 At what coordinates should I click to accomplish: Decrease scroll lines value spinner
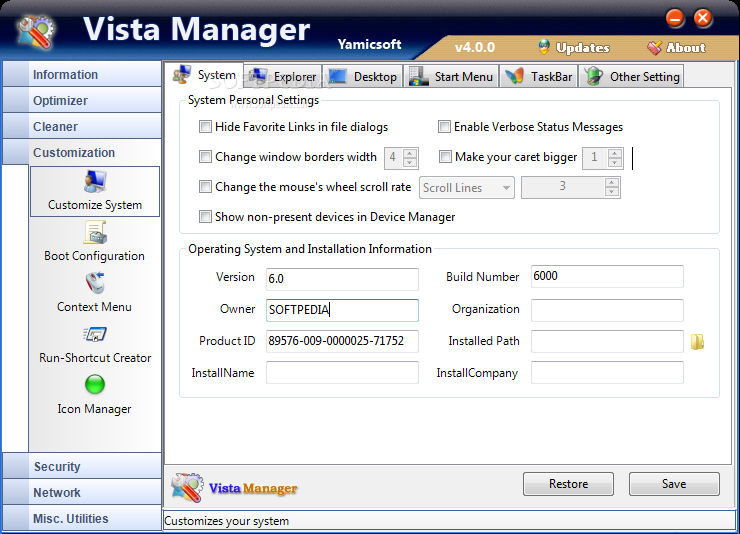pyautogui.click(x=612, y=192)
